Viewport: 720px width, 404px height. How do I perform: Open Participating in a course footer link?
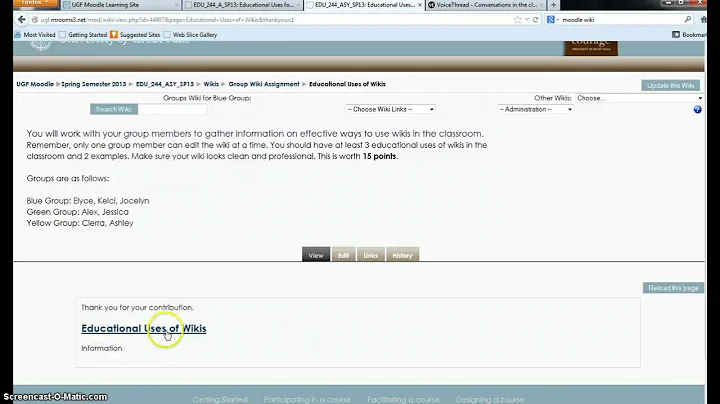pyautogui.click(x=307, y=399)
